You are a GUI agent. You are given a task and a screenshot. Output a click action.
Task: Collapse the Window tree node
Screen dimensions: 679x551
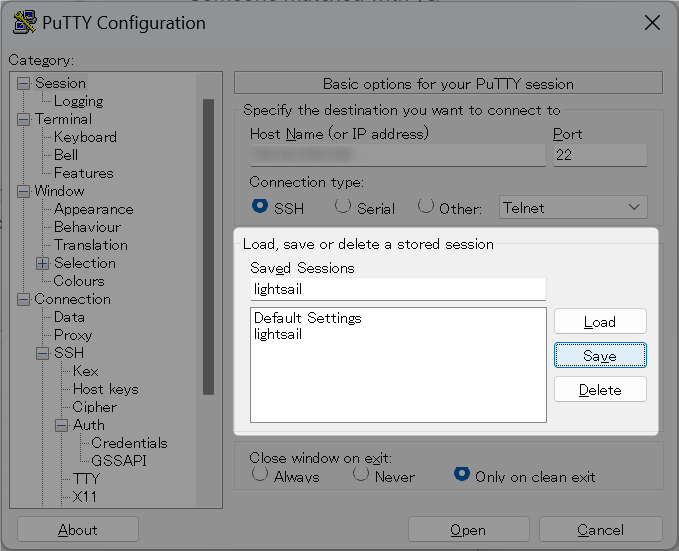pyautogui.click(x=23, y=191)
